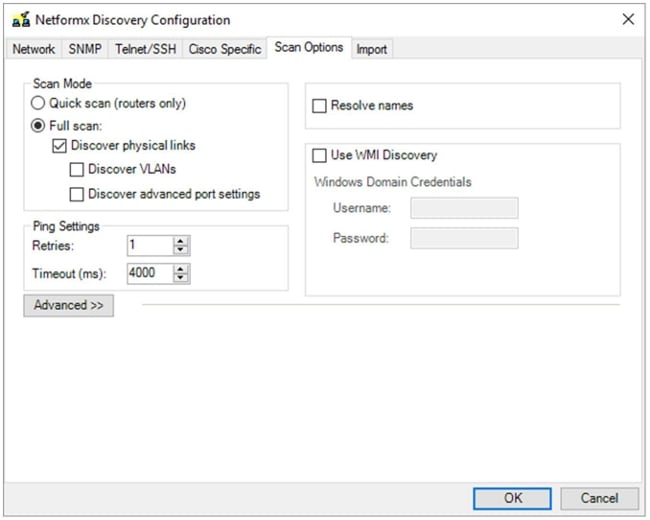Decrease Timeout with the down arrow
The image size is (650, 520).
(180, 278)
